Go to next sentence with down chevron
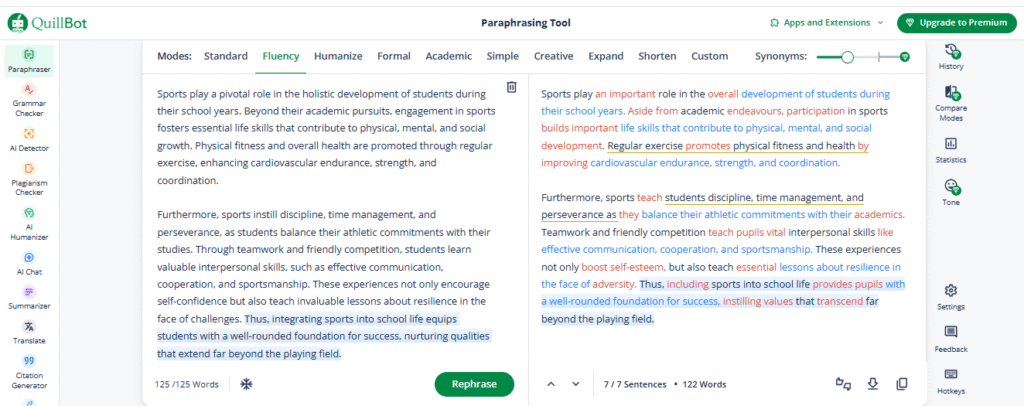This screenshot has height=406, width=1024. coord(575,384)
